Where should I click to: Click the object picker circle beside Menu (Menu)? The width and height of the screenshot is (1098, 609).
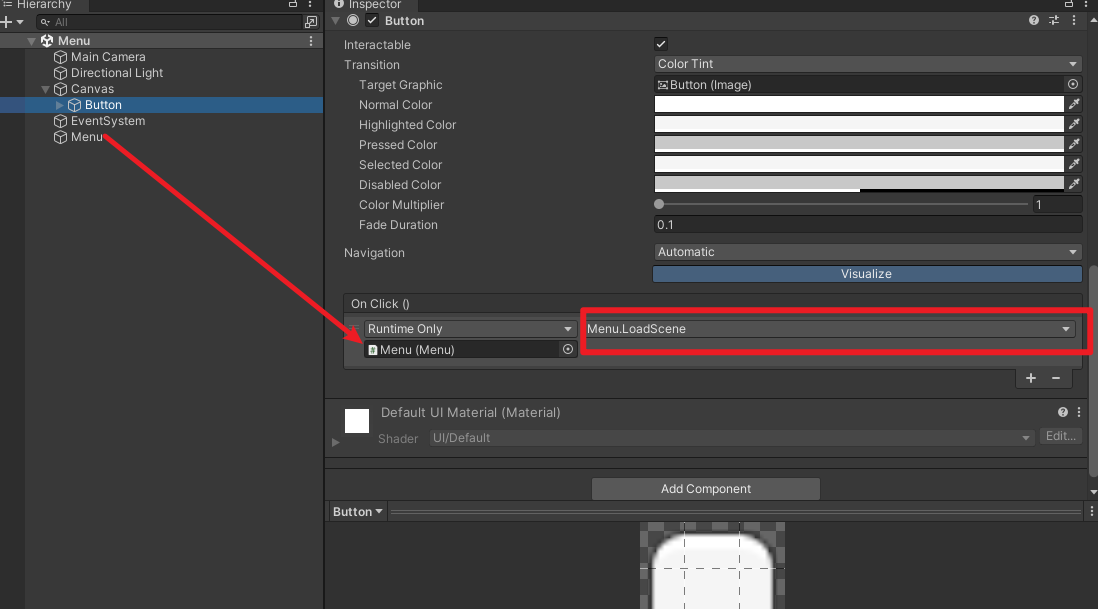tap(567, 349)
